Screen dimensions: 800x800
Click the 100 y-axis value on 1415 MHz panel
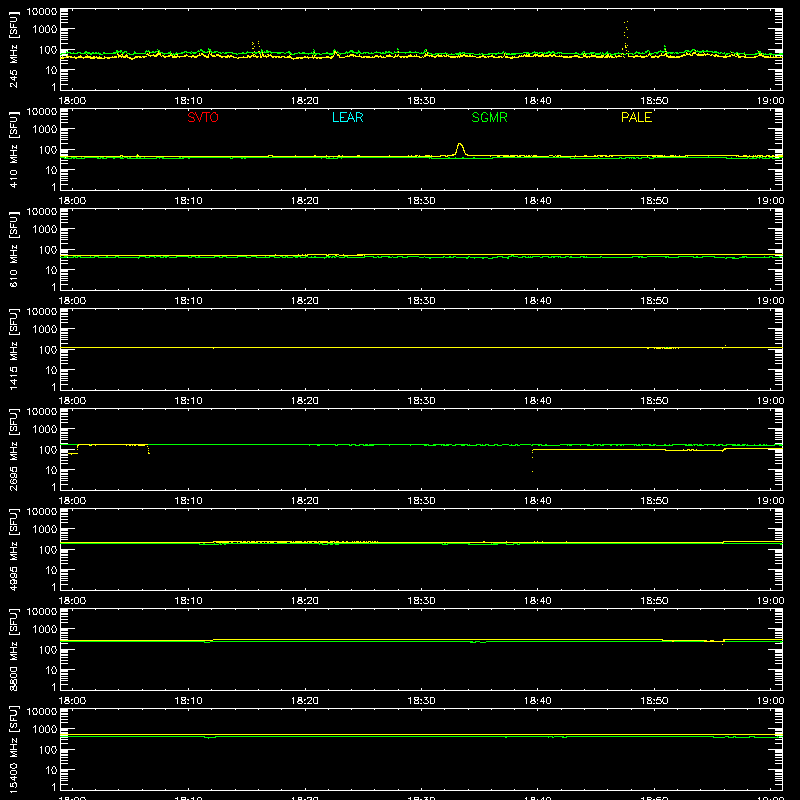coord(48,350)
